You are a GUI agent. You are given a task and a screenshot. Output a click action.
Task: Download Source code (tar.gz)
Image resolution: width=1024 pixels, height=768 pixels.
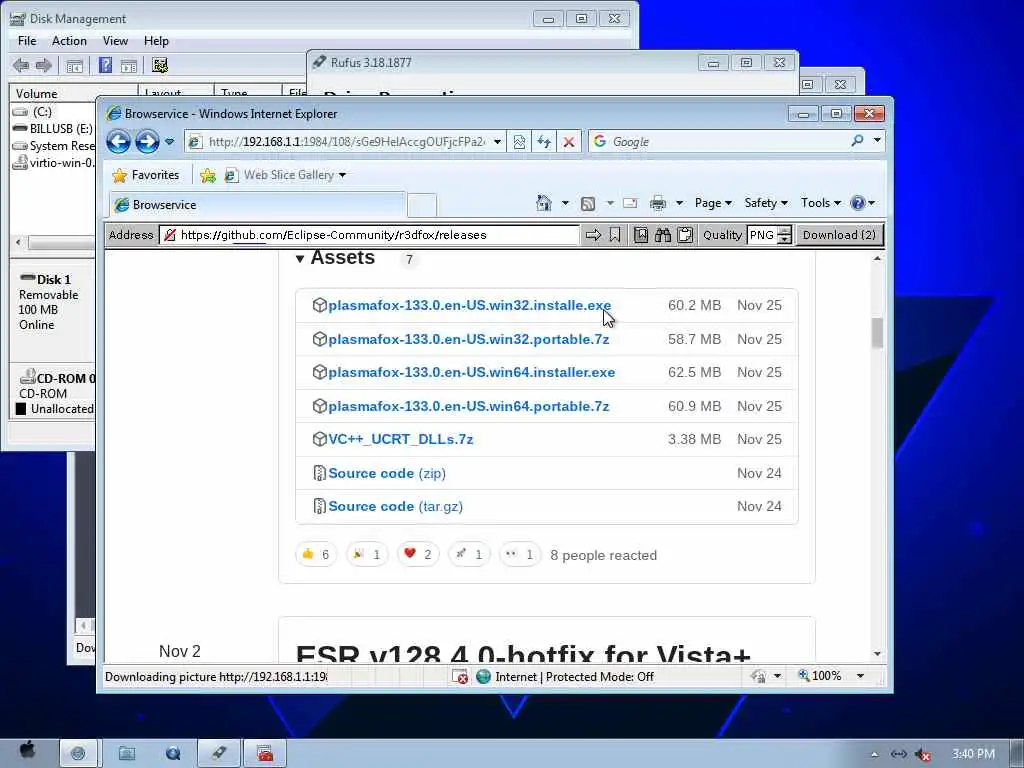point(395,506)
